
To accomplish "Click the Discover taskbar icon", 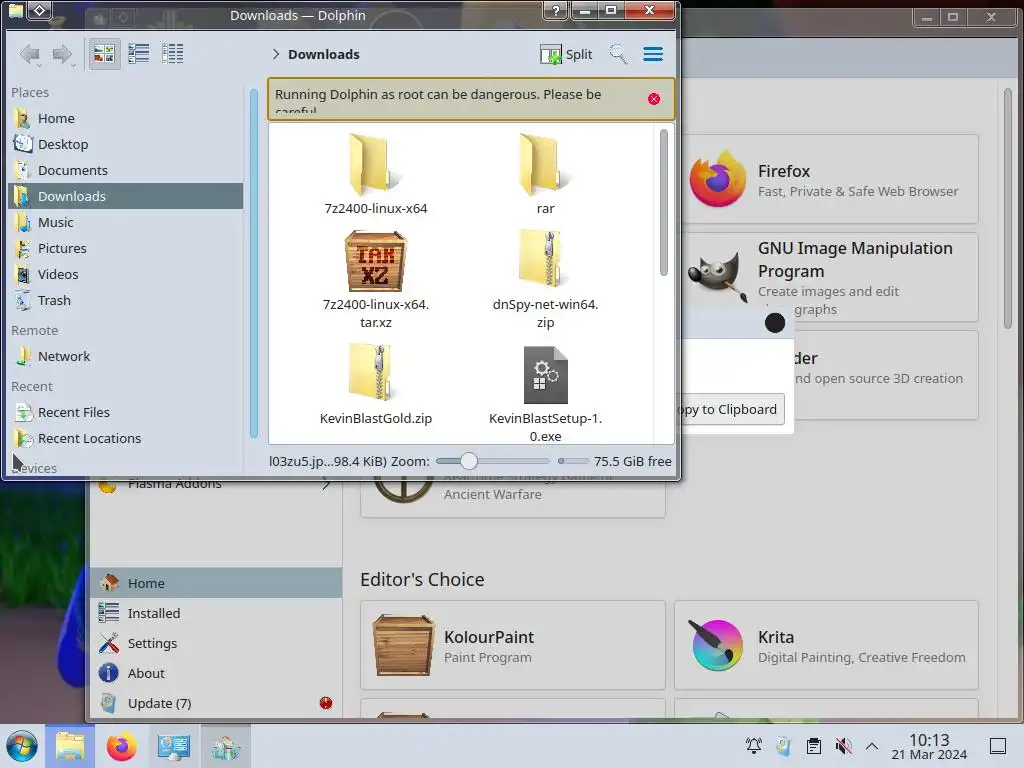I will pos(225,746).
